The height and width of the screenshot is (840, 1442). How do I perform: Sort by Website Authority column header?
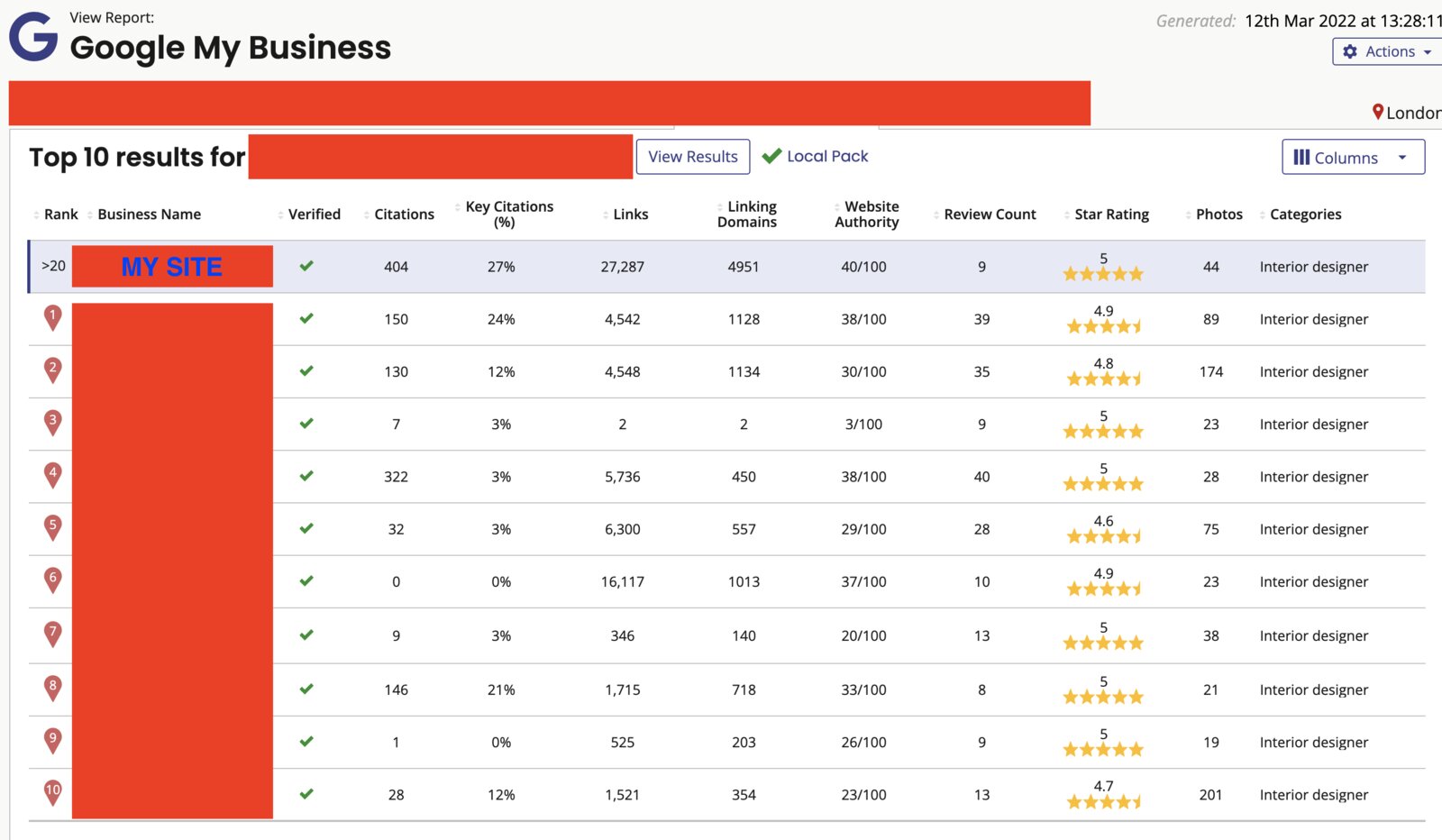pos(867,214)
